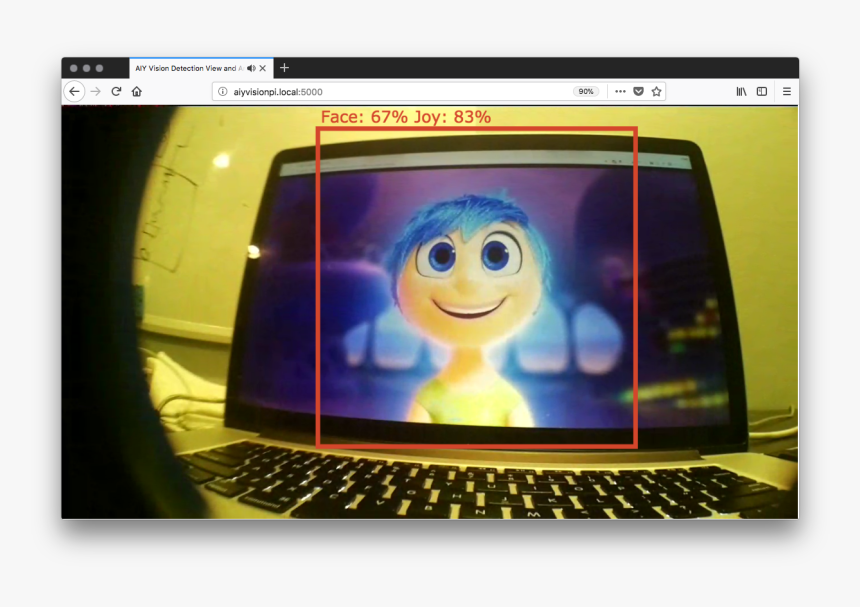The image size is (860, 607).
Task: Maximize the window with the third dot
Action: coord(99,68)
